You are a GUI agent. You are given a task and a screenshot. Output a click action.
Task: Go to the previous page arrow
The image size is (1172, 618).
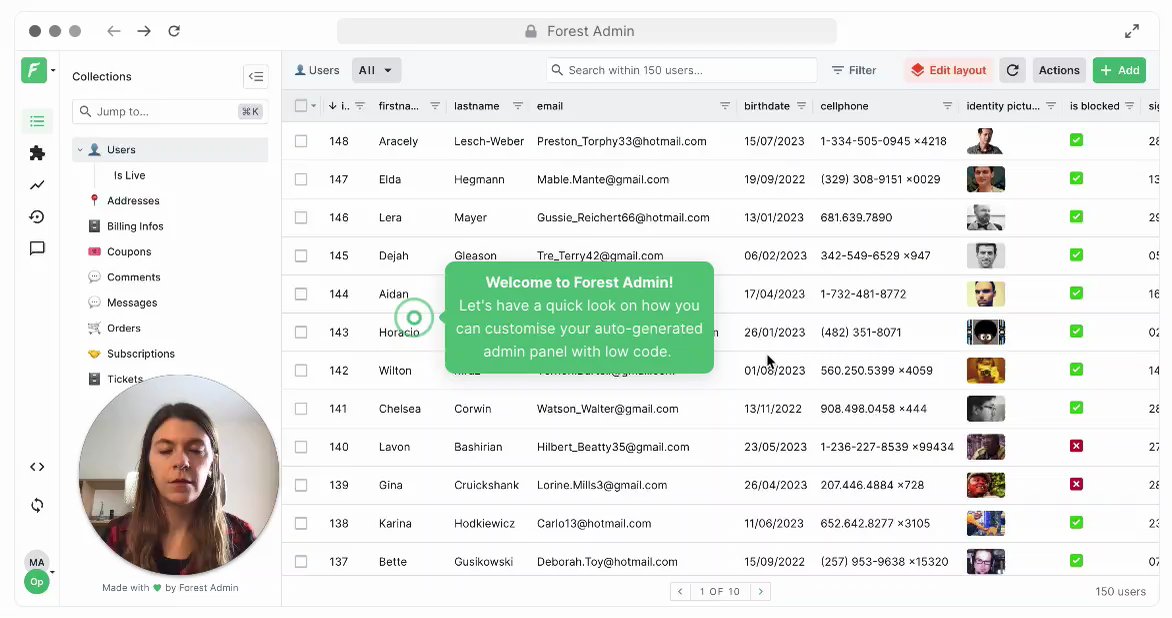pyautogui.click(x=680, y=591)
